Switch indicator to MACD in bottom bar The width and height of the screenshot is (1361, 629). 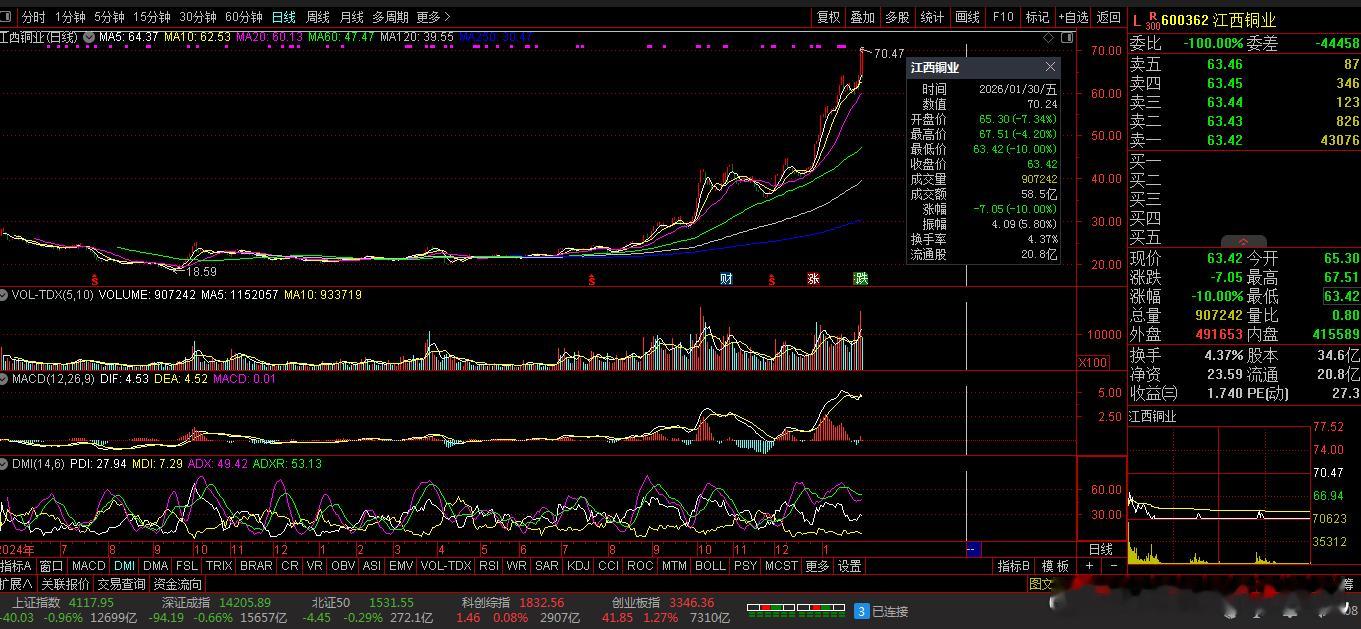[x=88, y=566]
